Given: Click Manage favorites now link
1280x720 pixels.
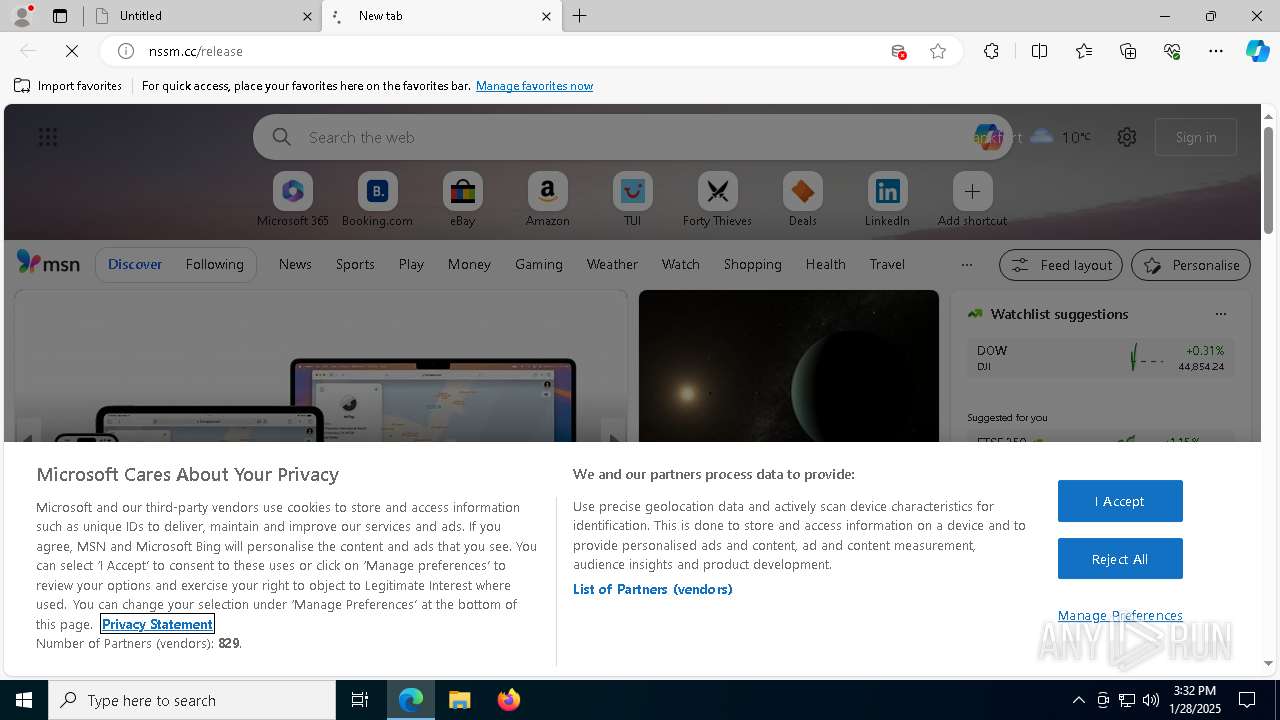Looking at the screenshot, I should tap(534, 86).
